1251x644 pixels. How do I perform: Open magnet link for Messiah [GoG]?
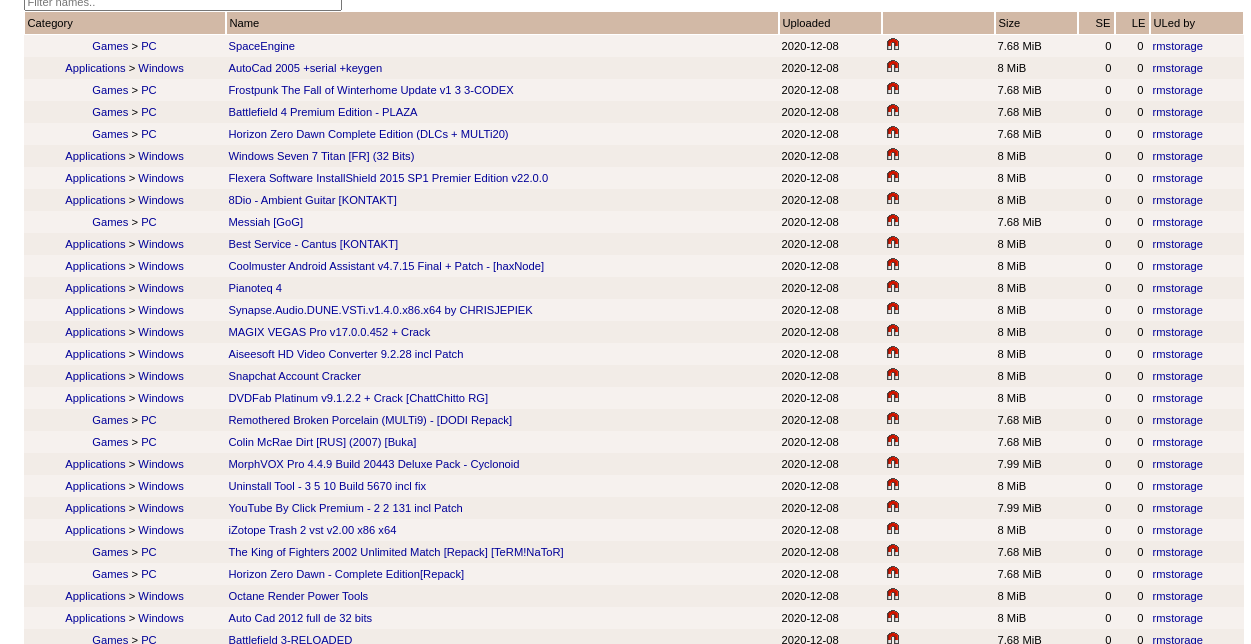tap(893, 221)
